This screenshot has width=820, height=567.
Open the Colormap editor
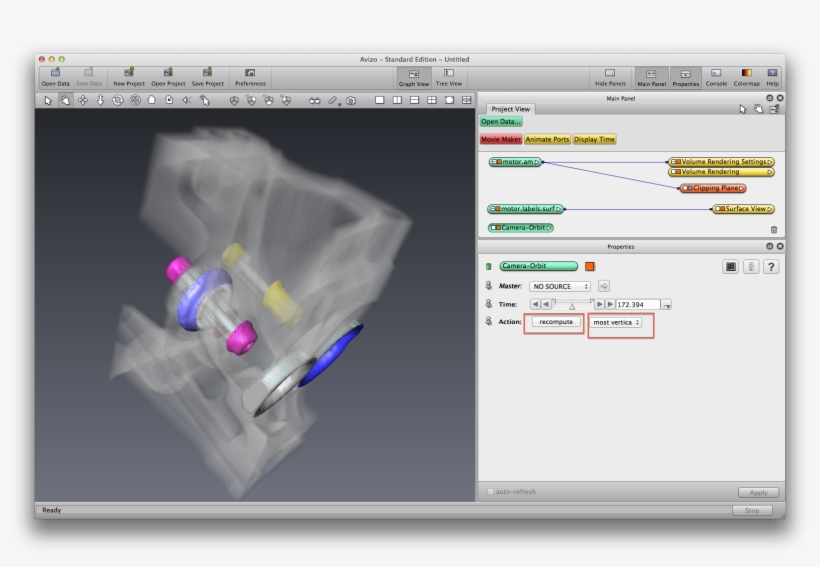click(x=746, y=77)
